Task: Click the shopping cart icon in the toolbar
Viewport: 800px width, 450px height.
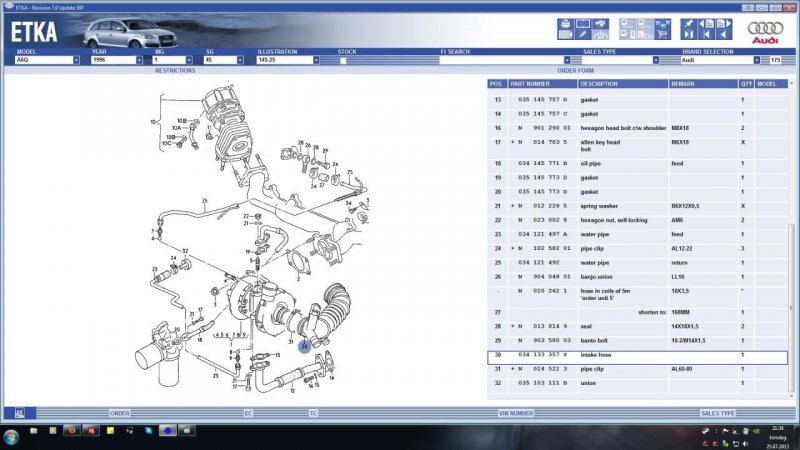Action: click(x=665, y=36)
